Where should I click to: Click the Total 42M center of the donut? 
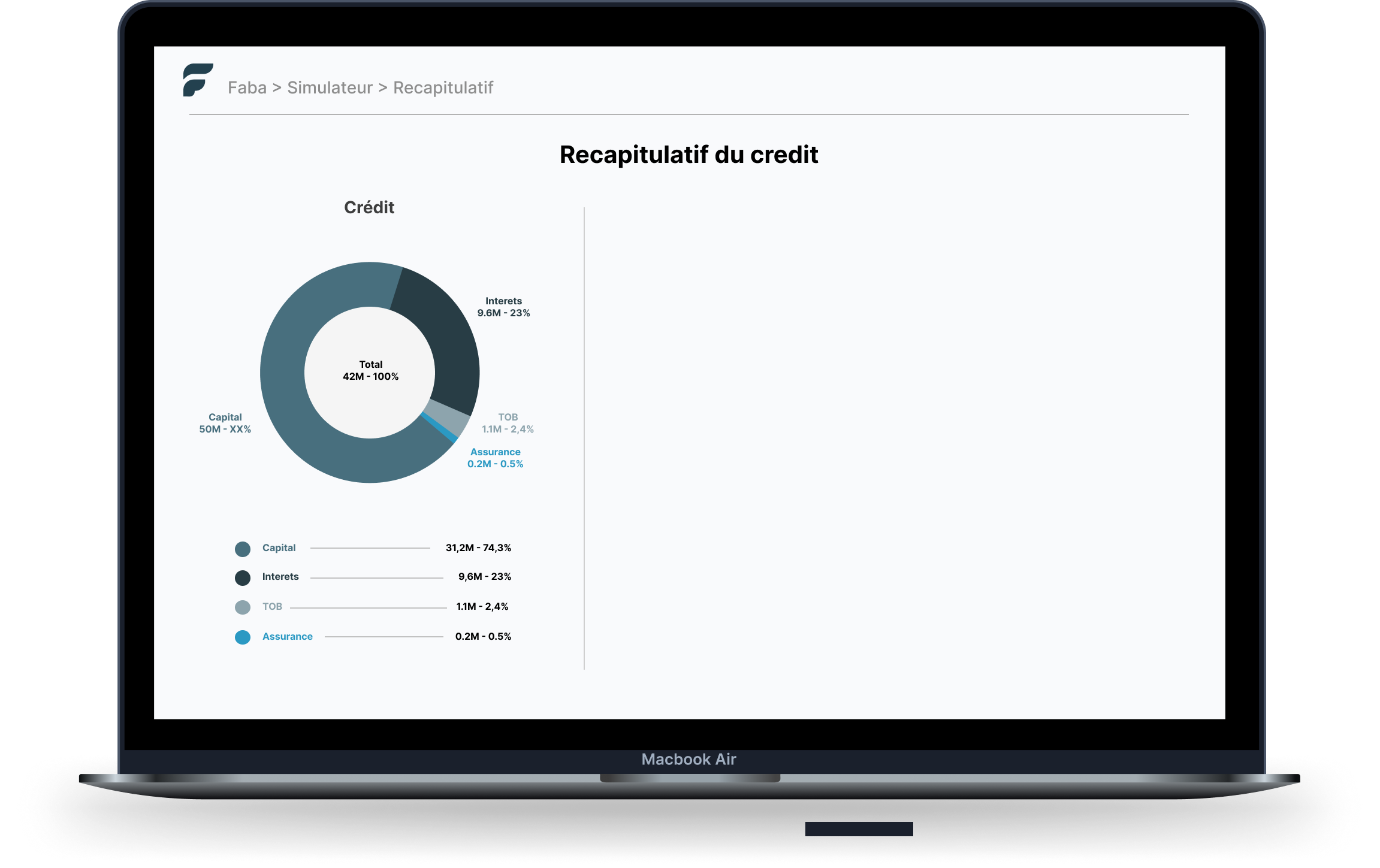pos(370,371)
